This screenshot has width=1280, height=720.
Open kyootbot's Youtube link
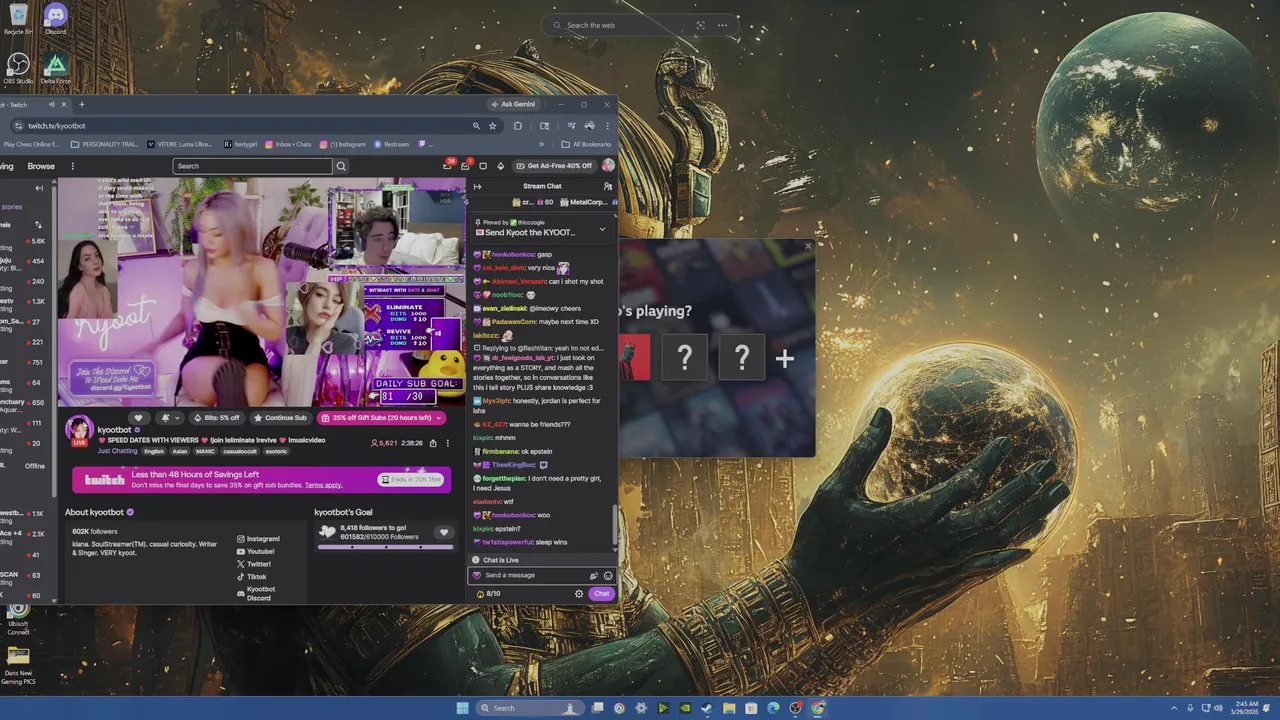pyautogui.click(x=255, y=551)
